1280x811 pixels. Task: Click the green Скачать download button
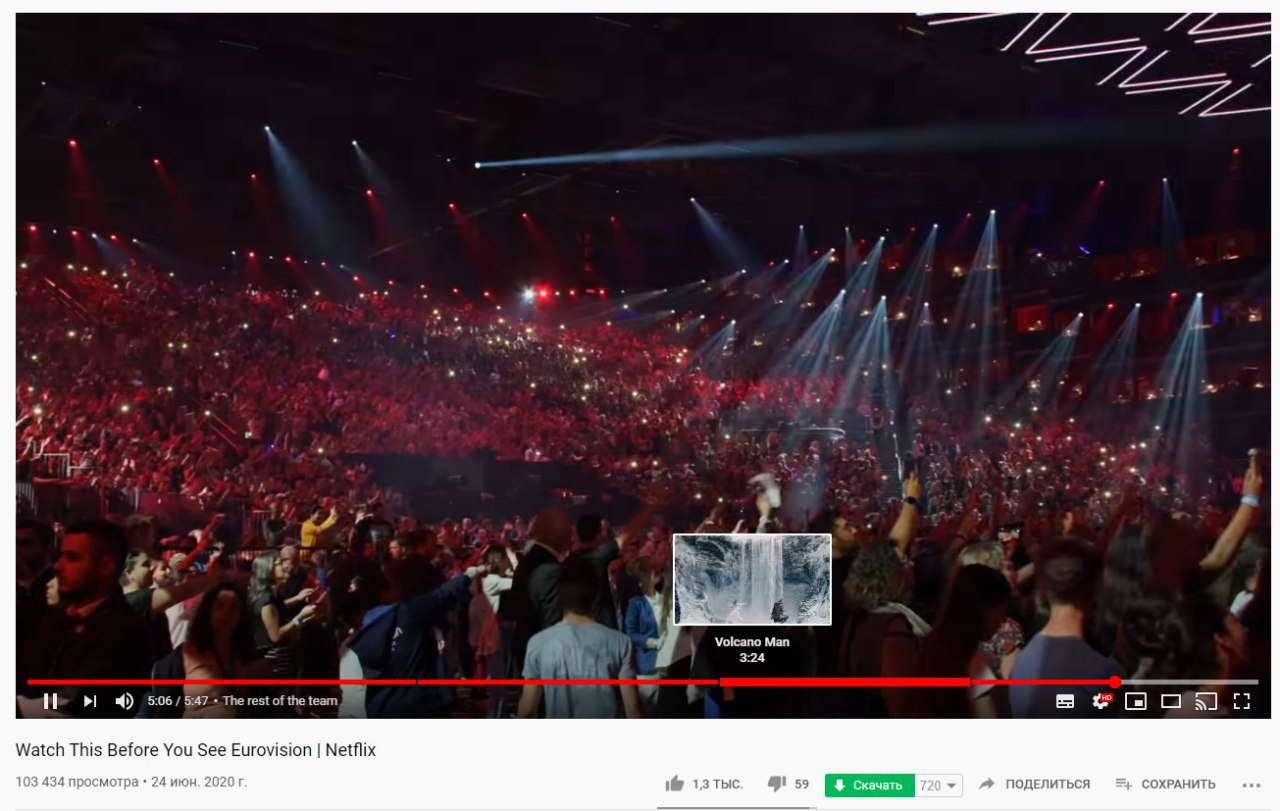869,785
